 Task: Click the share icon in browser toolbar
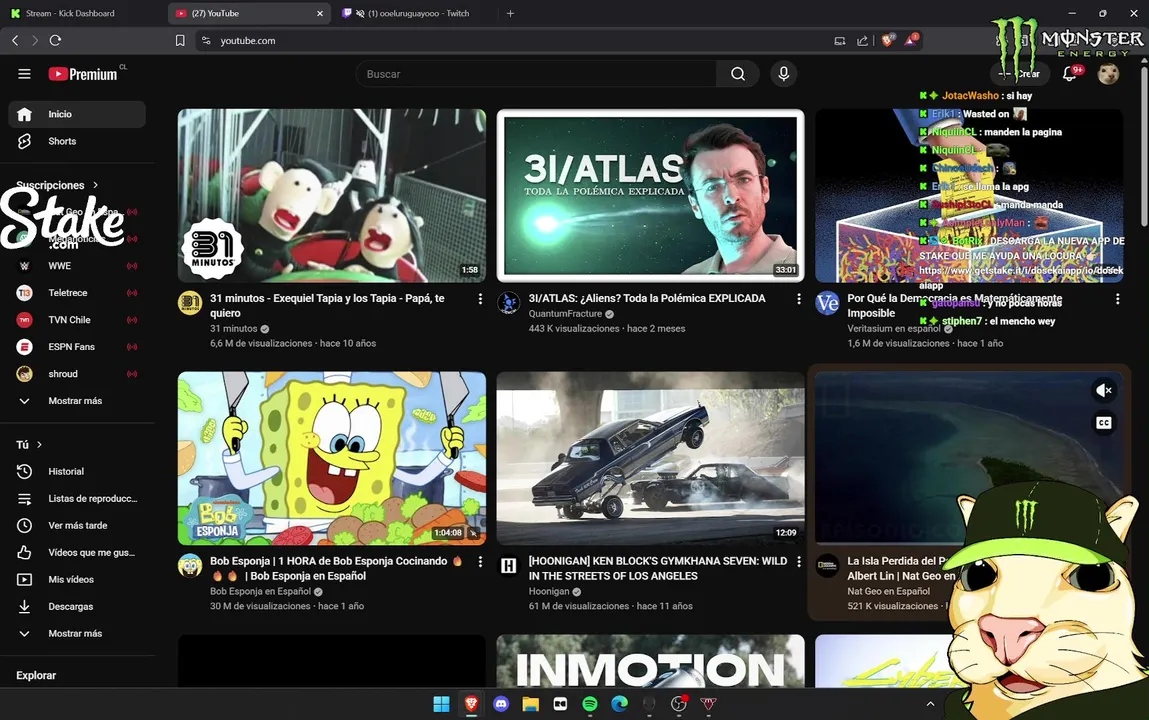(x=862, y=40)
